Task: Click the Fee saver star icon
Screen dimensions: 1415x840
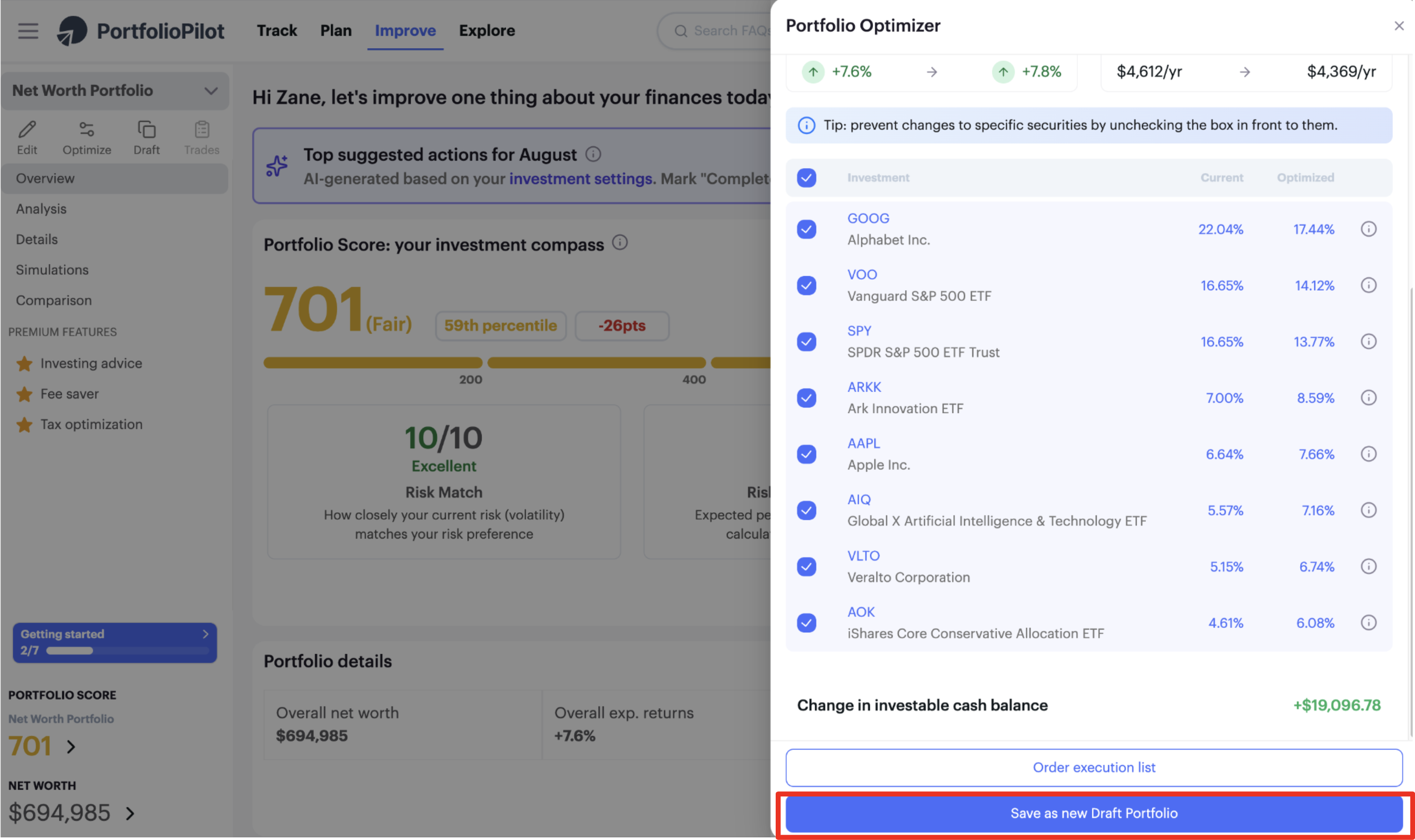Action: (24, 394)
